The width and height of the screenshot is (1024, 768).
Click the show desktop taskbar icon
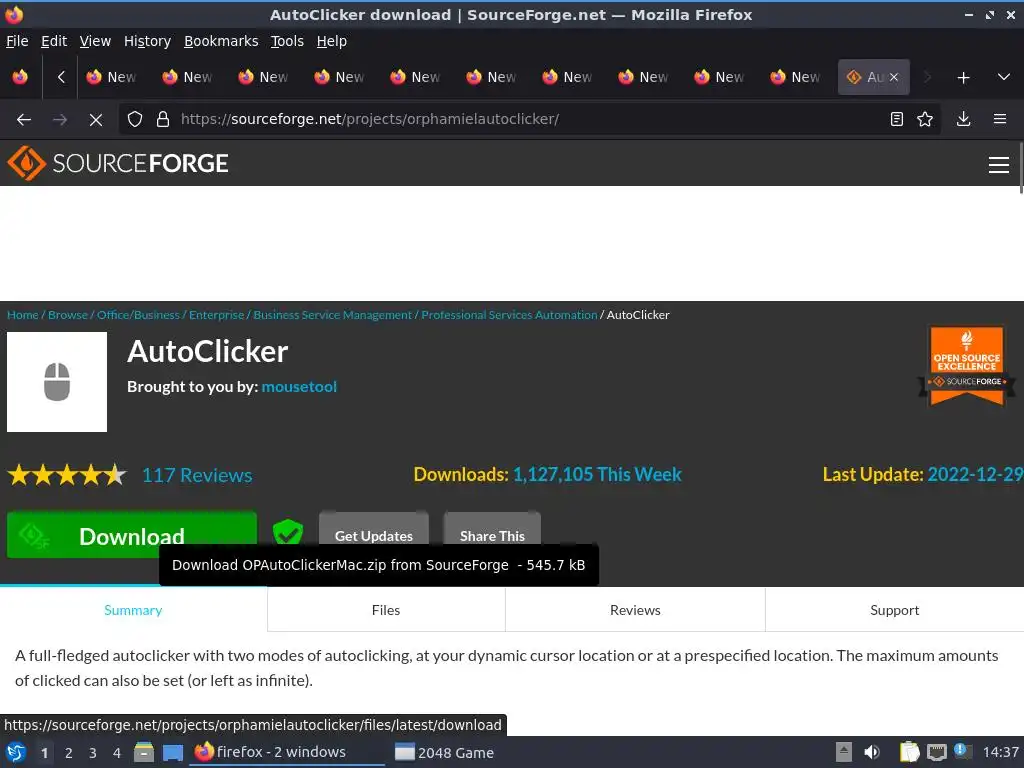[172, 752]
